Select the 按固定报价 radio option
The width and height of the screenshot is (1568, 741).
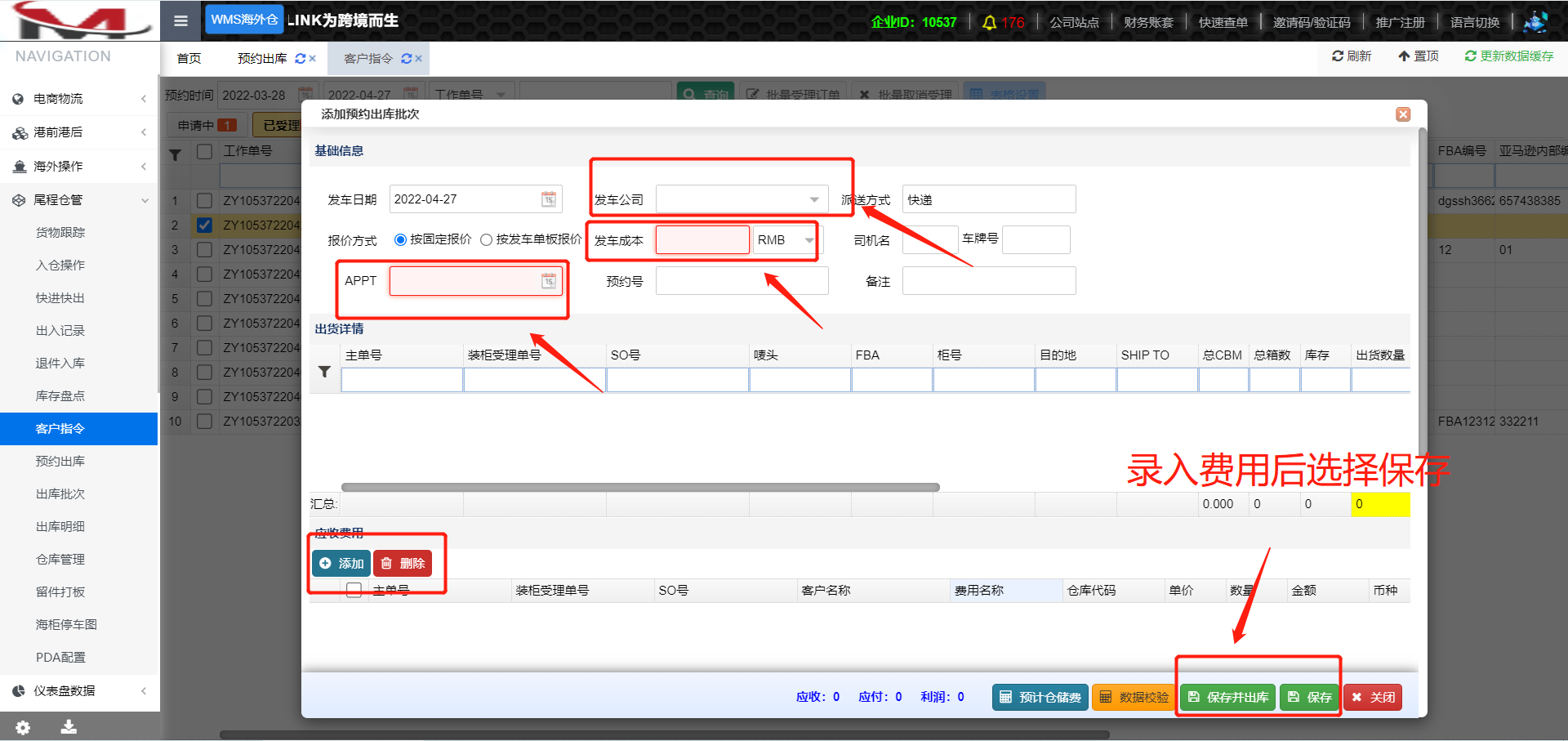400,240
